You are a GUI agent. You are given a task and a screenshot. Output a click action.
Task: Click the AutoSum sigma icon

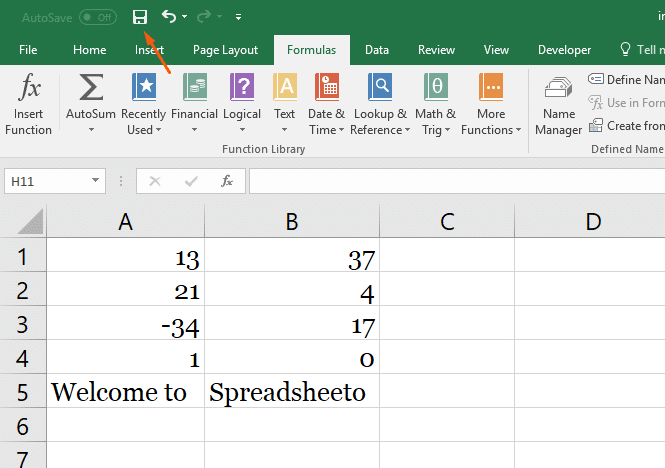91,87
